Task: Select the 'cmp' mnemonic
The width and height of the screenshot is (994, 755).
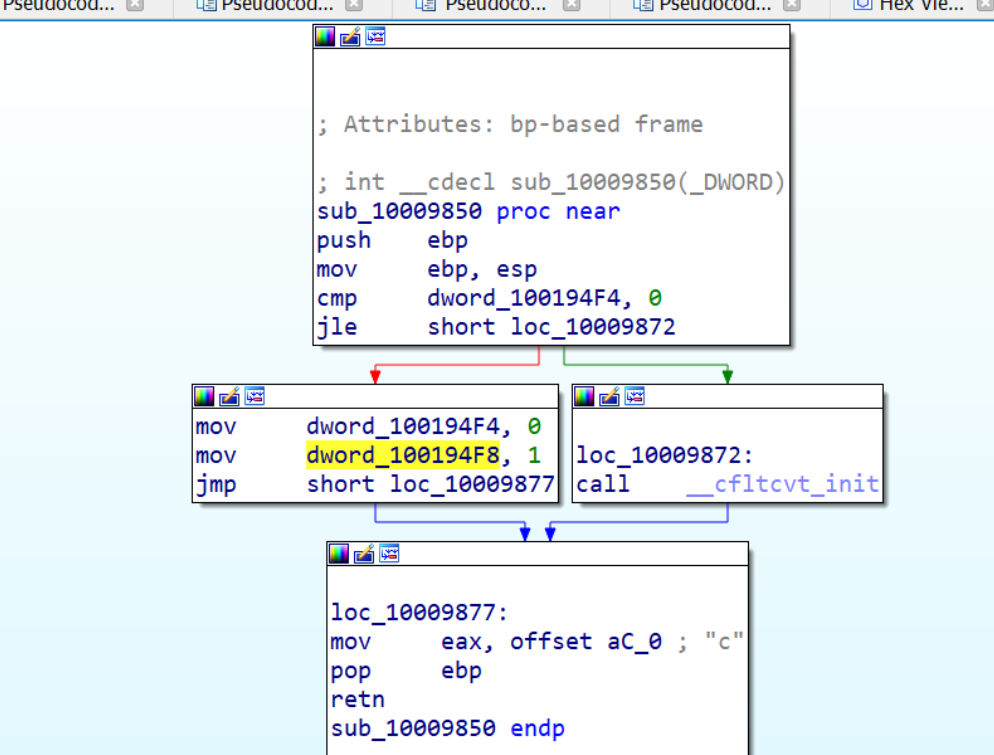Action: coord(337,298)
